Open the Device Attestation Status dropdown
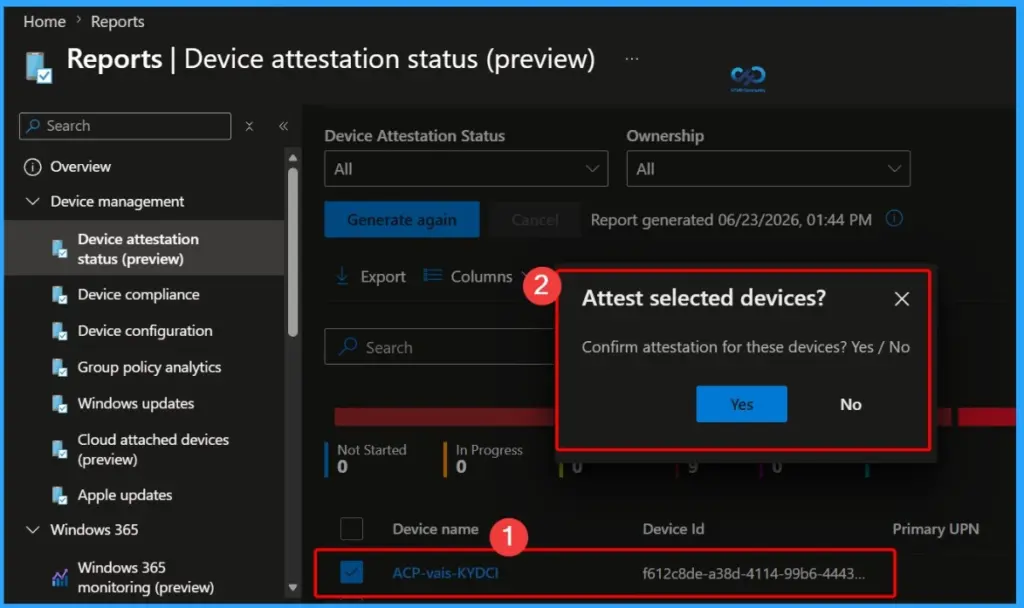Viewport: 1024px width, 608px height. tap(466, 169)
